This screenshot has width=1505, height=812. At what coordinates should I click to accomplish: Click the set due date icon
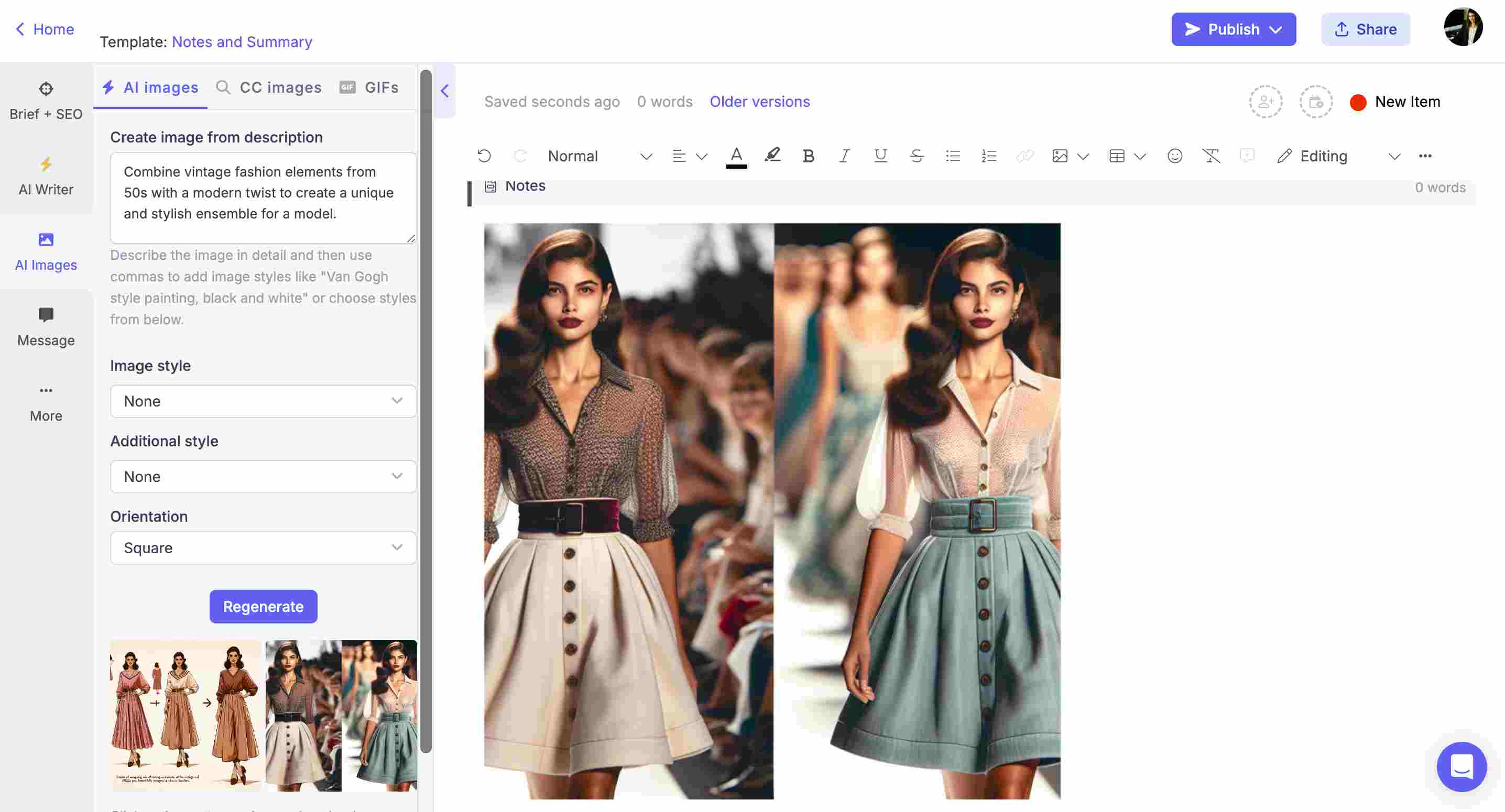[x=1316, y=102]
